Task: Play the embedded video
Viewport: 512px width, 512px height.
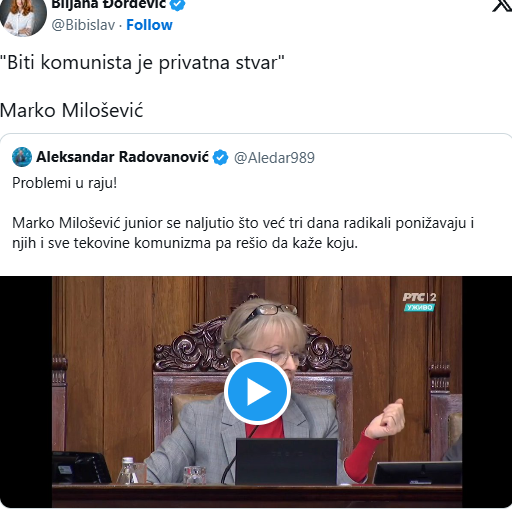Action: [257, 391]
